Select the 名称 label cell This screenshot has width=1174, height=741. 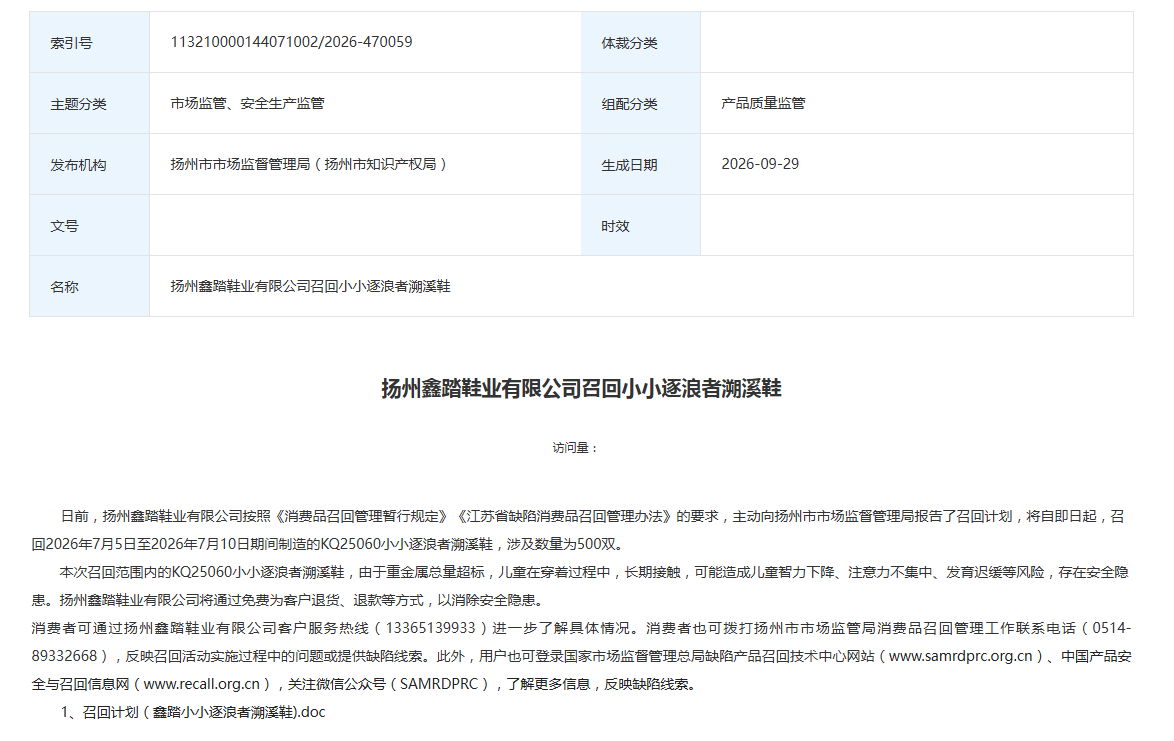click(90, 286)
